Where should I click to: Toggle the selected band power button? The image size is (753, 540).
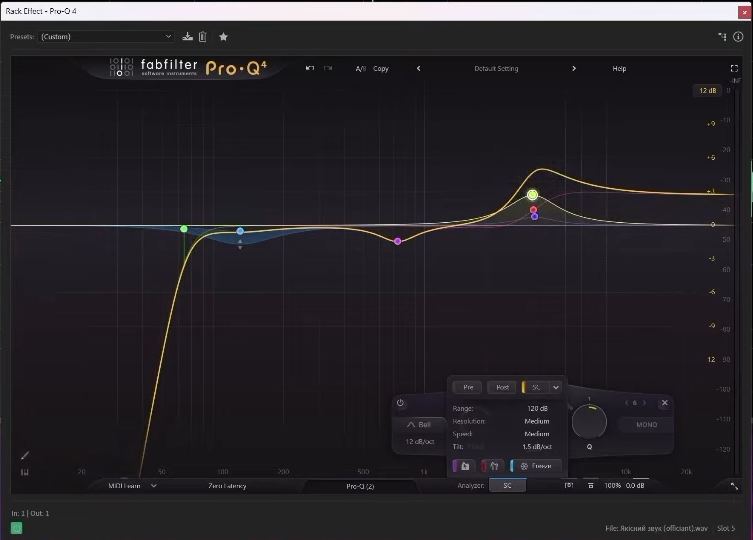coord(400,403)
